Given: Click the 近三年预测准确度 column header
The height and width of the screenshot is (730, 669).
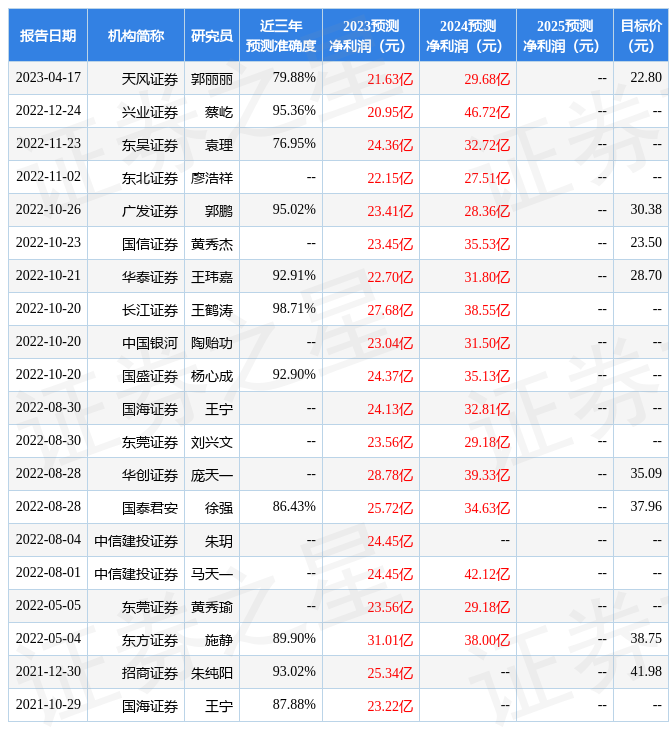Looking at the screenshot, I should coord(281,35).
